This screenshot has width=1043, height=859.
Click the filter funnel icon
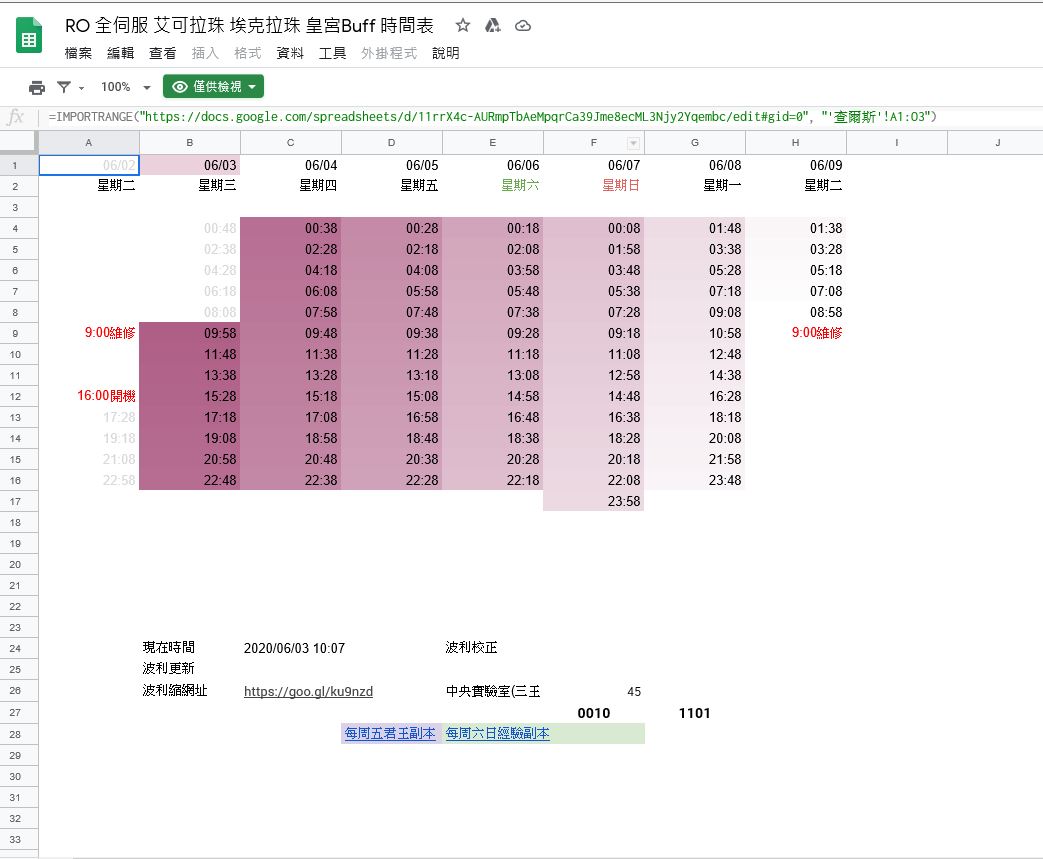pos(64,87)
